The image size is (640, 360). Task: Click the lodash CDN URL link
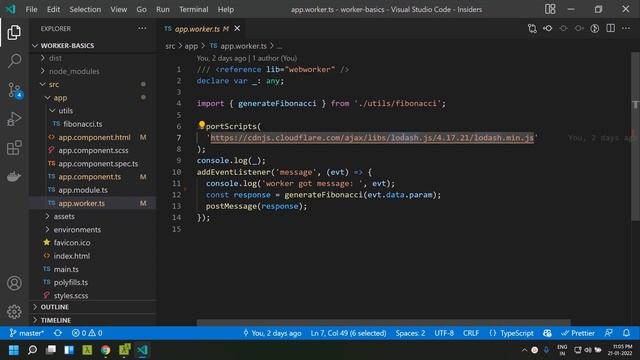point(372,138)
